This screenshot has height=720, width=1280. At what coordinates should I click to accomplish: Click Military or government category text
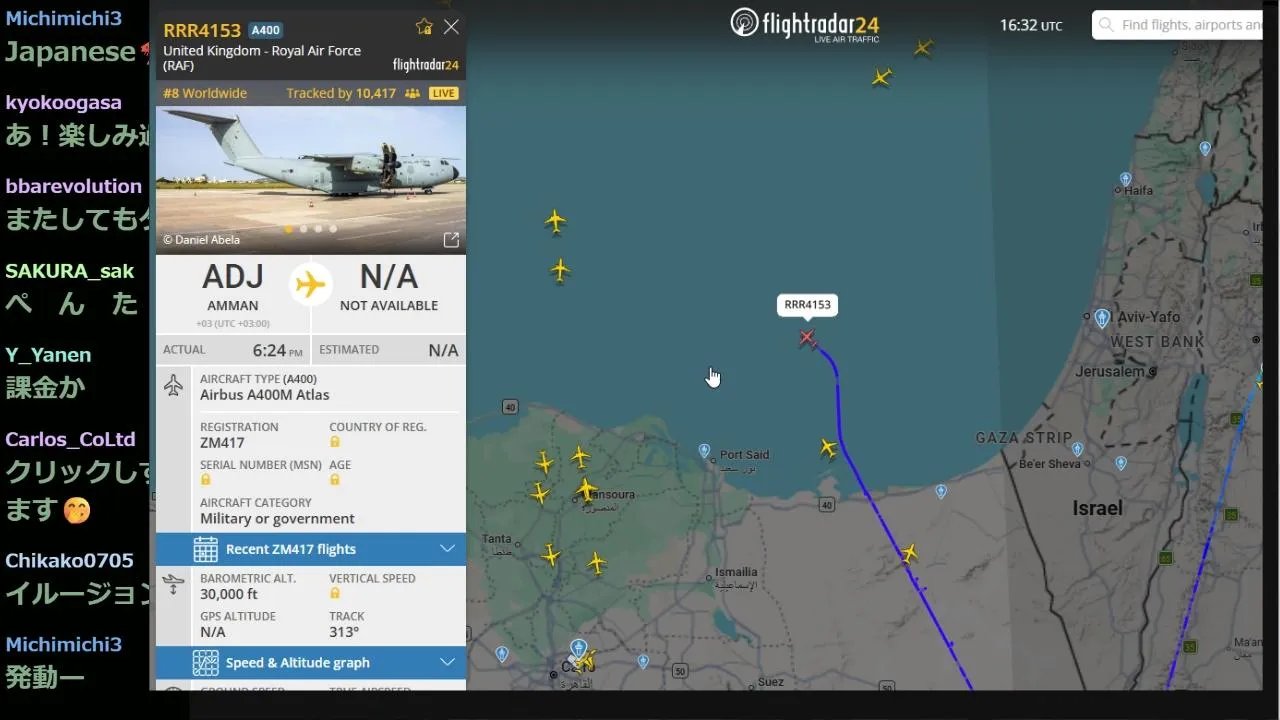277,518
